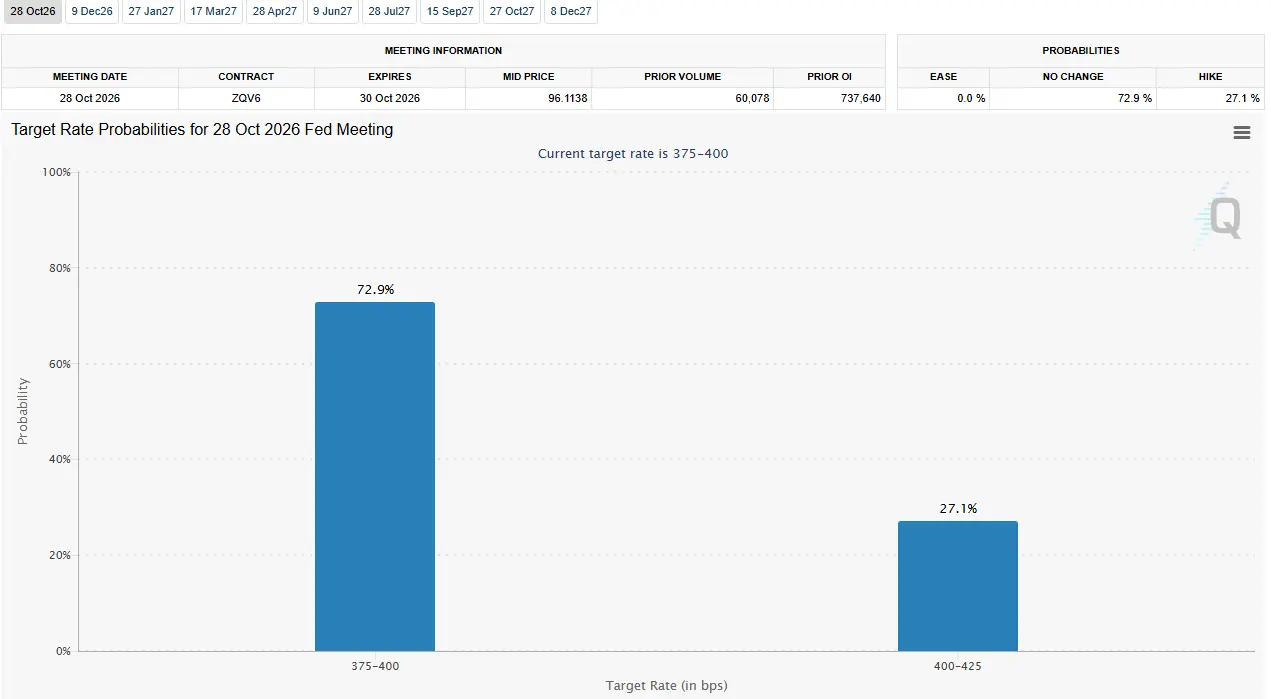Click the 27.1% hike probability cell
1271x699 pixels.
[x=1210, y=98]
